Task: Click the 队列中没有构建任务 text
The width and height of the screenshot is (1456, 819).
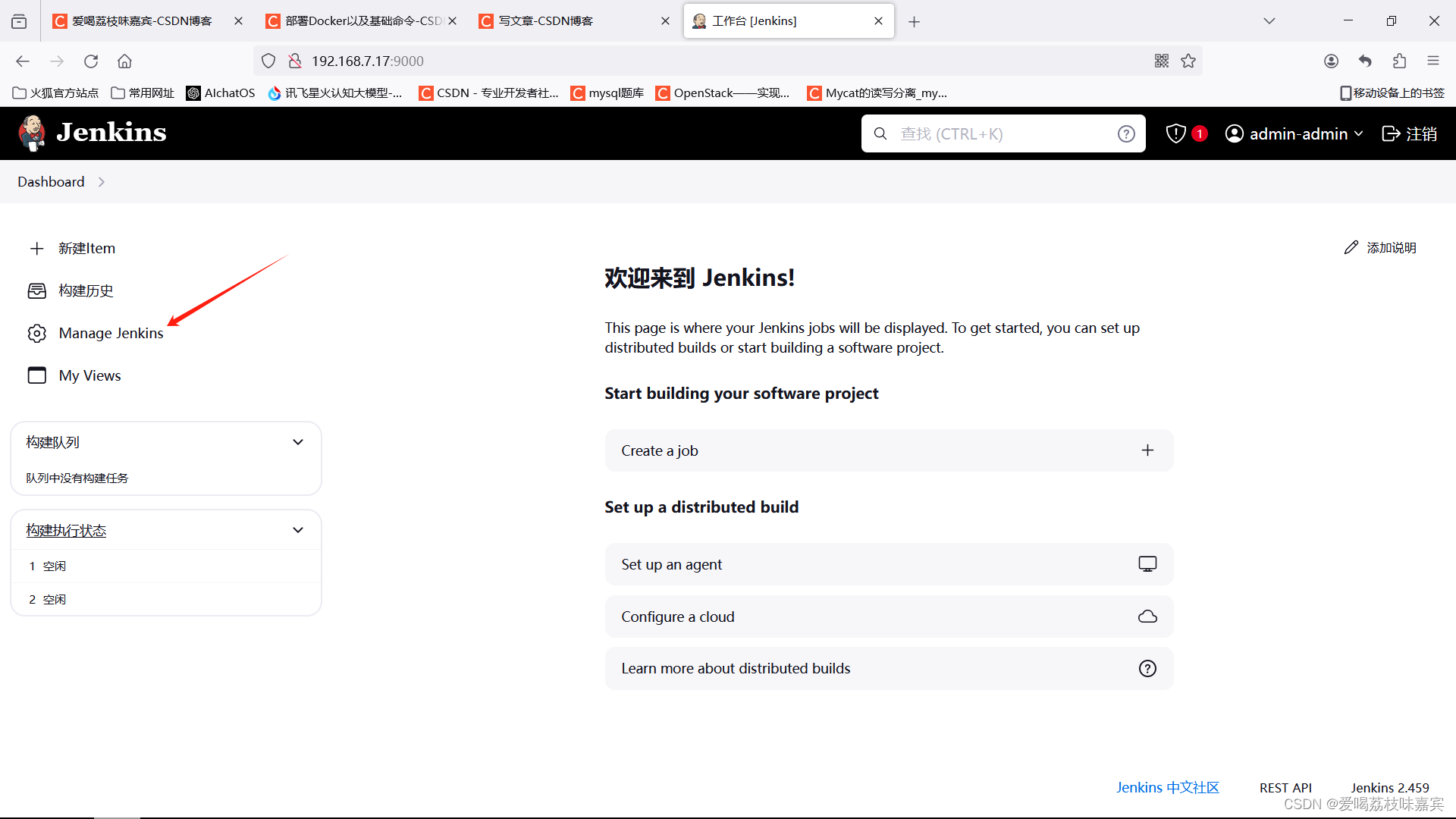Action: [x=77, y=478]
